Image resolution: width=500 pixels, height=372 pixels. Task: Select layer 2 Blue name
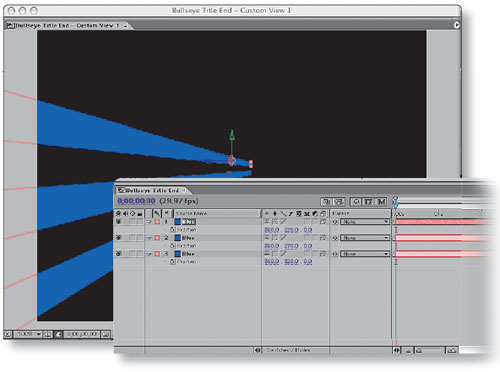tap(188, 238)
